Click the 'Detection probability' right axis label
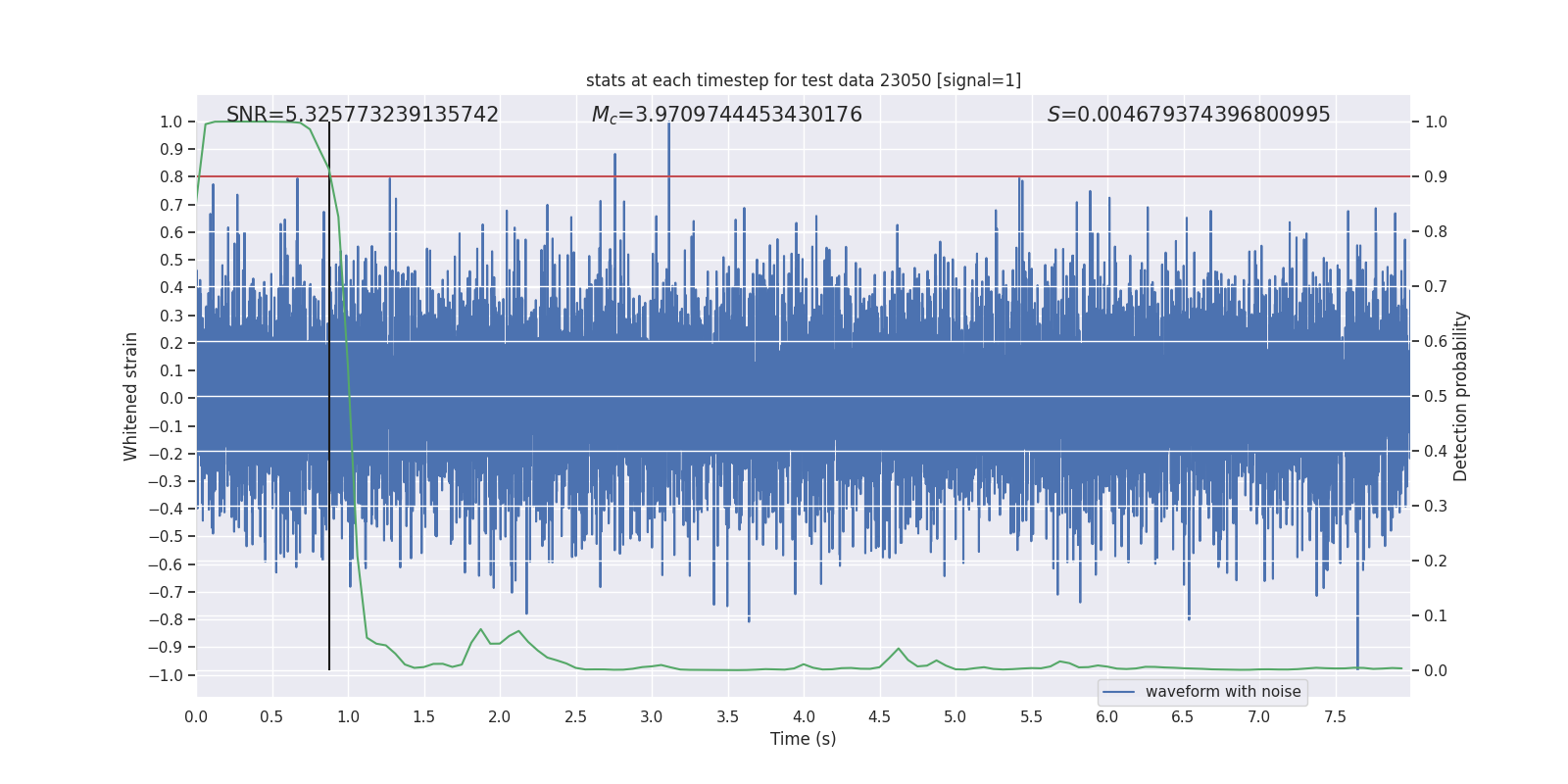Screen dimensions: 1568x784 click(1461, 396)
